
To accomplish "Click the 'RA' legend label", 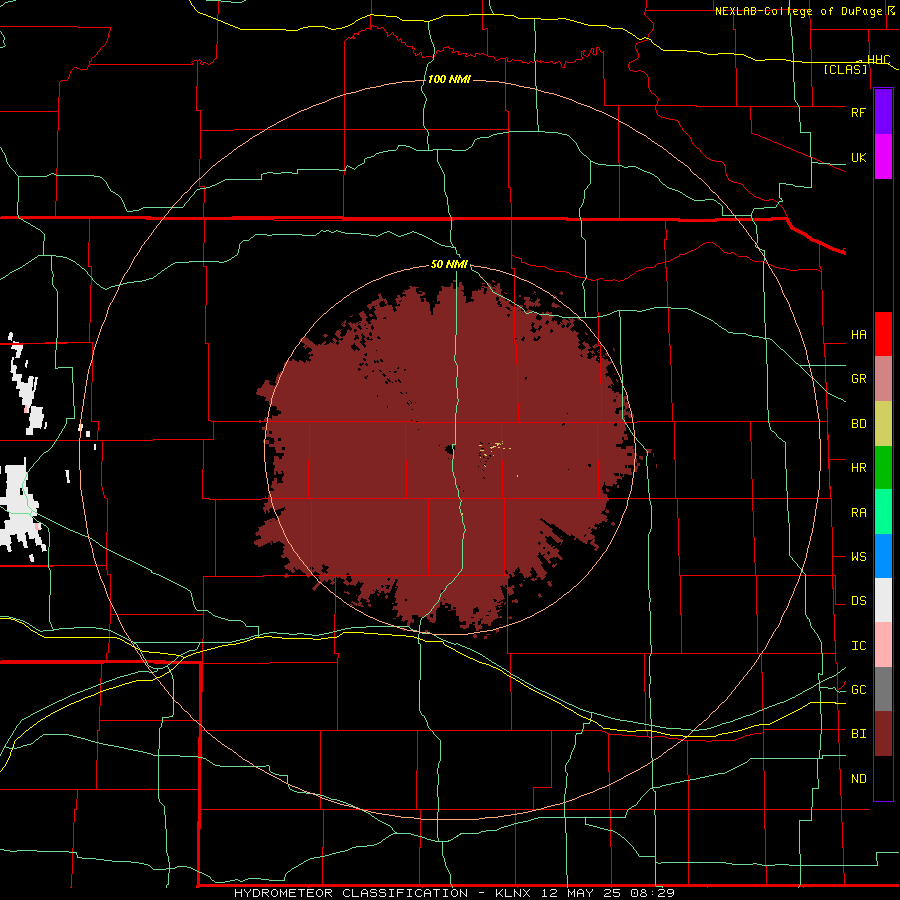I will [x=858, y=513].
